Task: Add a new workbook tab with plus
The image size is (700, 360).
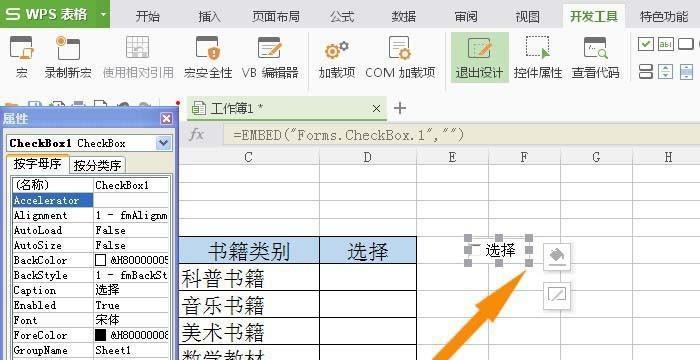Action: (400, 108)
